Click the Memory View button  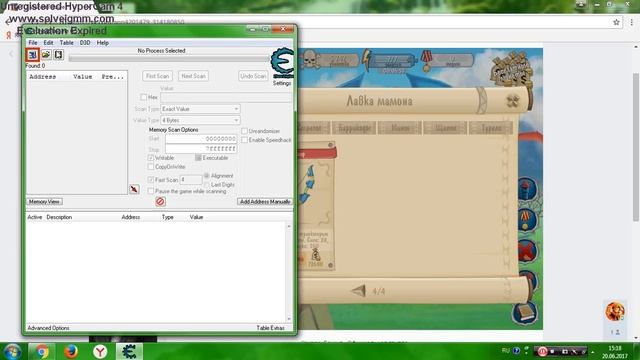pos(44,202)
